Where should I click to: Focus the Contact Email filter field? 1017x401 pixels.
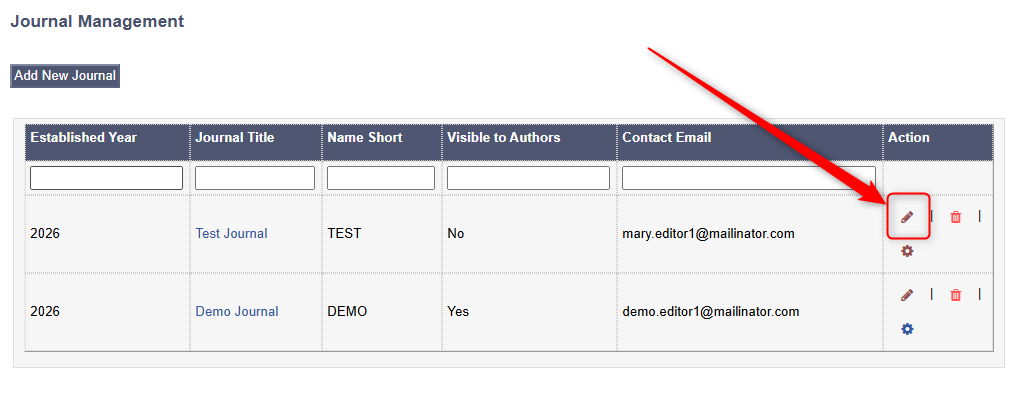(x=748, y=178)
